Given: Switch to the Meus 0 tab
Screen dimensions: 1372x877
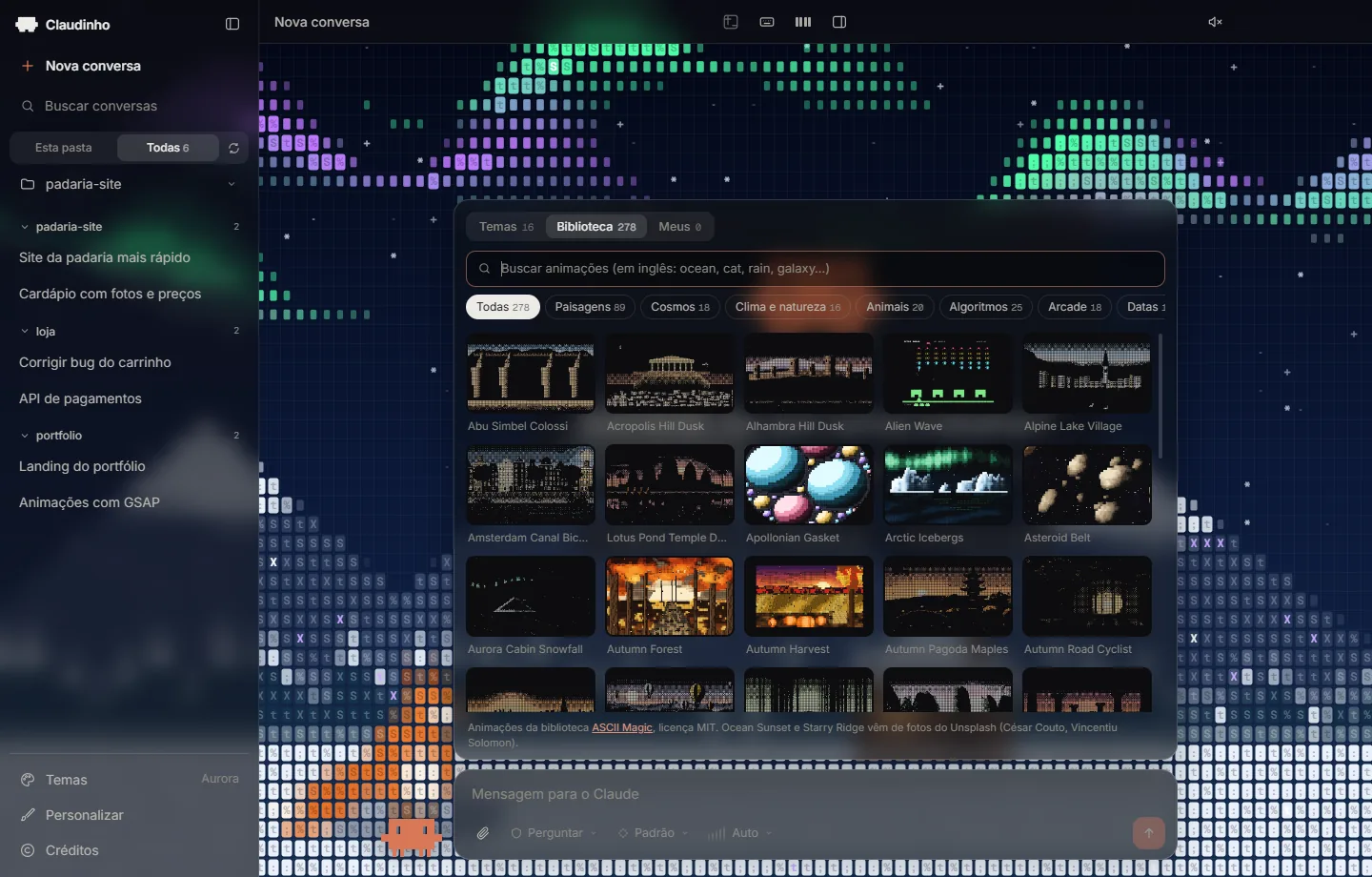Looking at the screenshot, I should (680, 227).
